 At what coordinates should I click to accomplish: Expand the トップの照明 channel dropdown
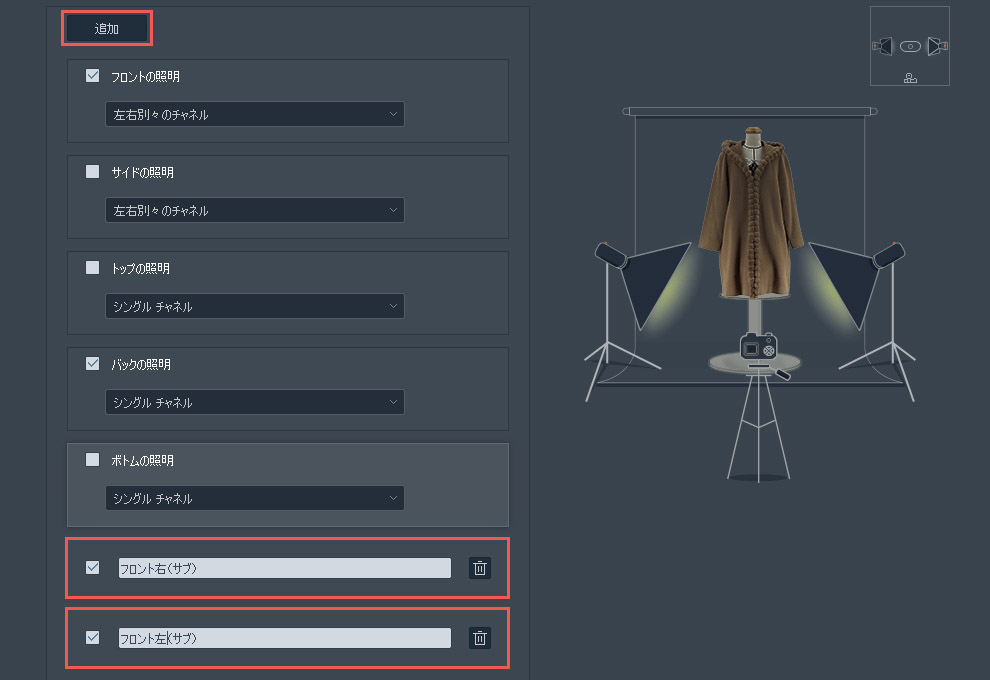[255, 306]
